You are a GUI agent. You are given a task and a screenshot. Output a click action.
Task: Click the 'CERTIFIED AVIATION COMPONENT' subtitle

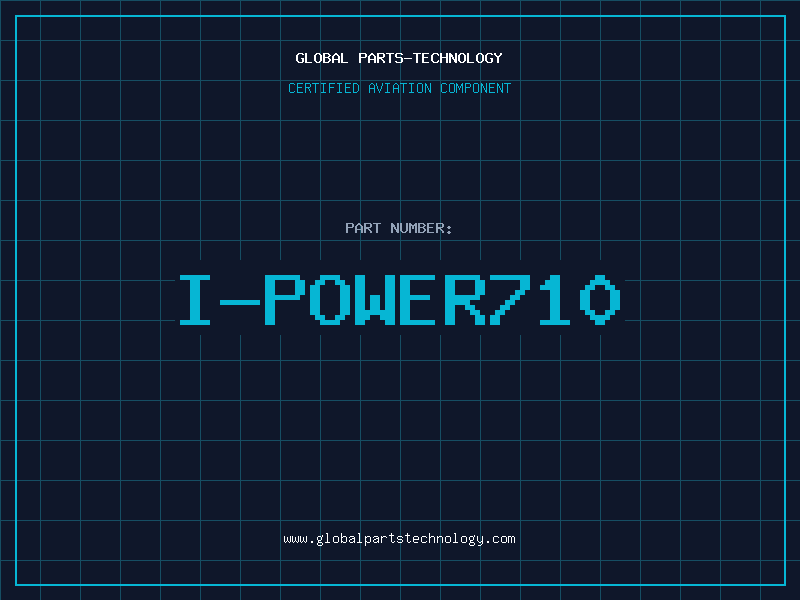399,88
